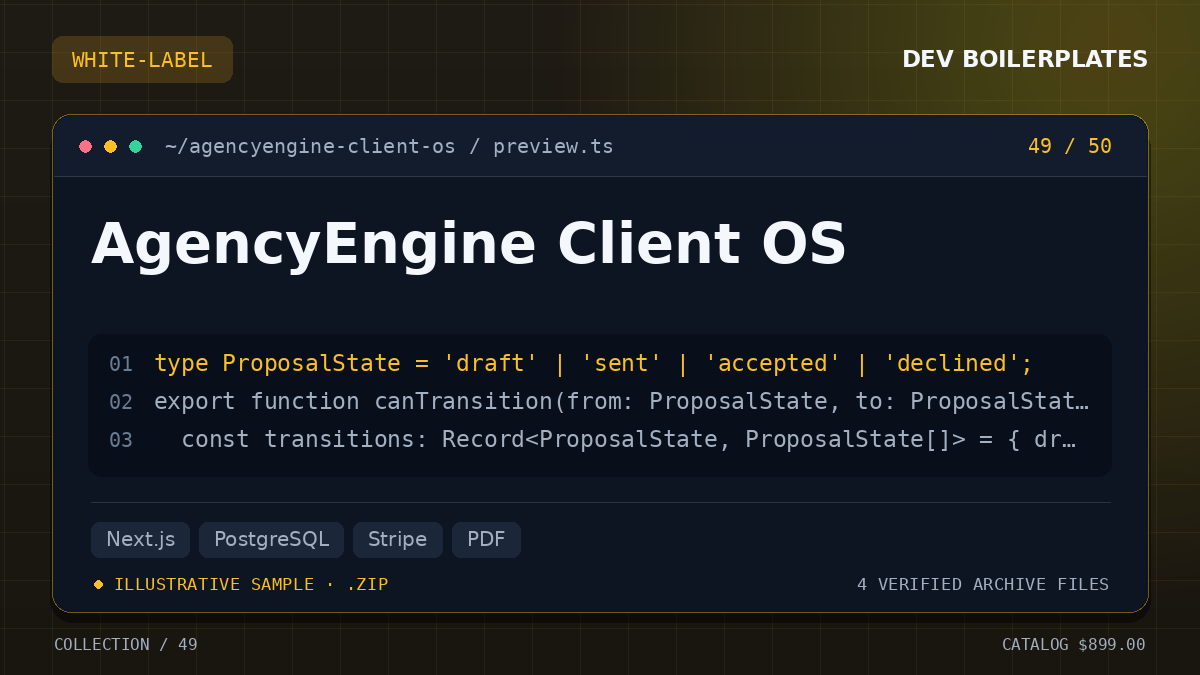This screenshot has width=1200, height=675.
Task: Select the PDF tag
Action: click(486, 540)
